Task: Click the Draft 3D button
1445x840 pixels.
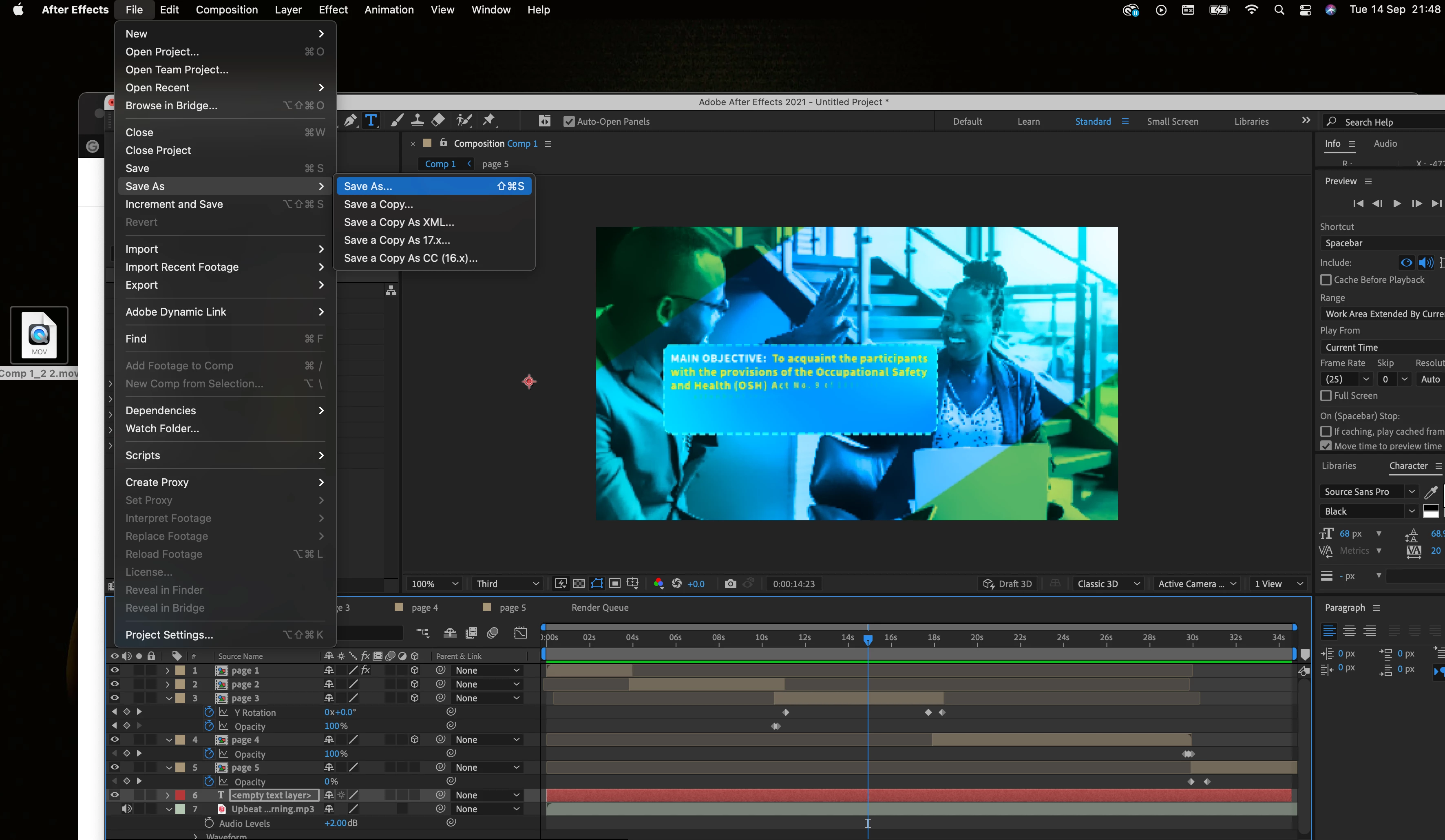Action: tap(1008, 584)
